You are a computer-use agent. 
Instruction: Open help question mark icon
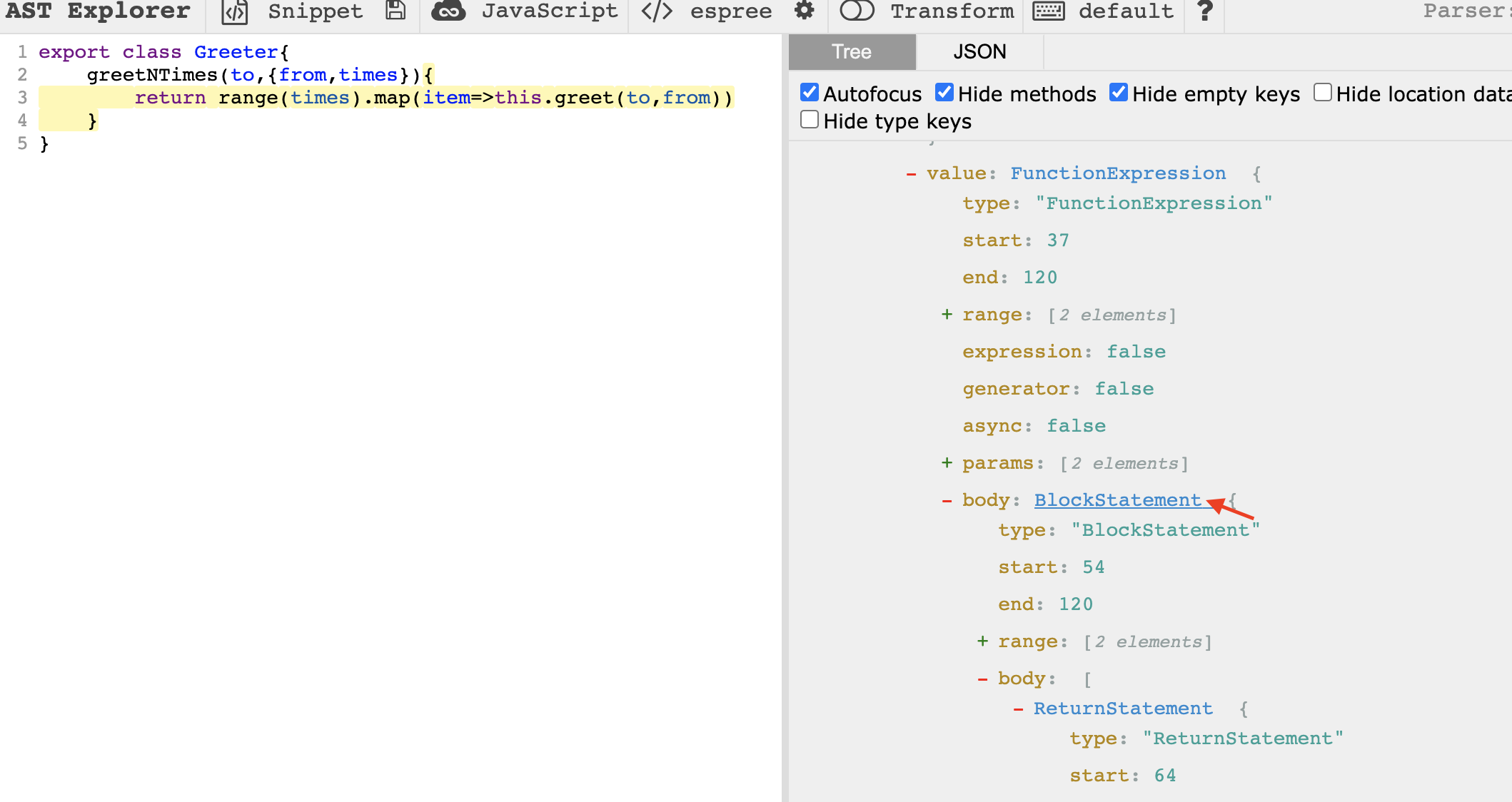point(1205,11)
